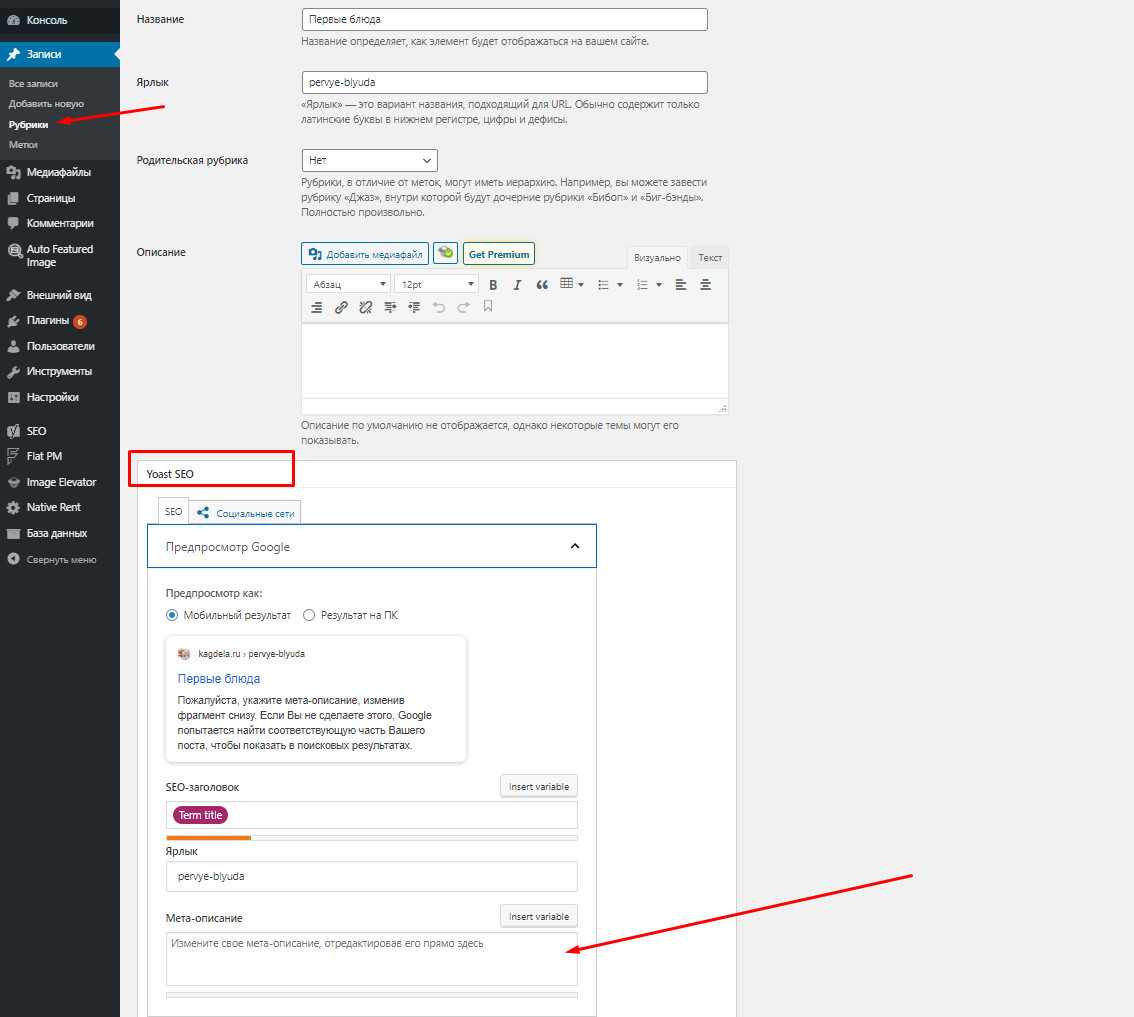Click the bookmark anchor icon
Screen dimensions: 1134x1017
click(488, 308)
